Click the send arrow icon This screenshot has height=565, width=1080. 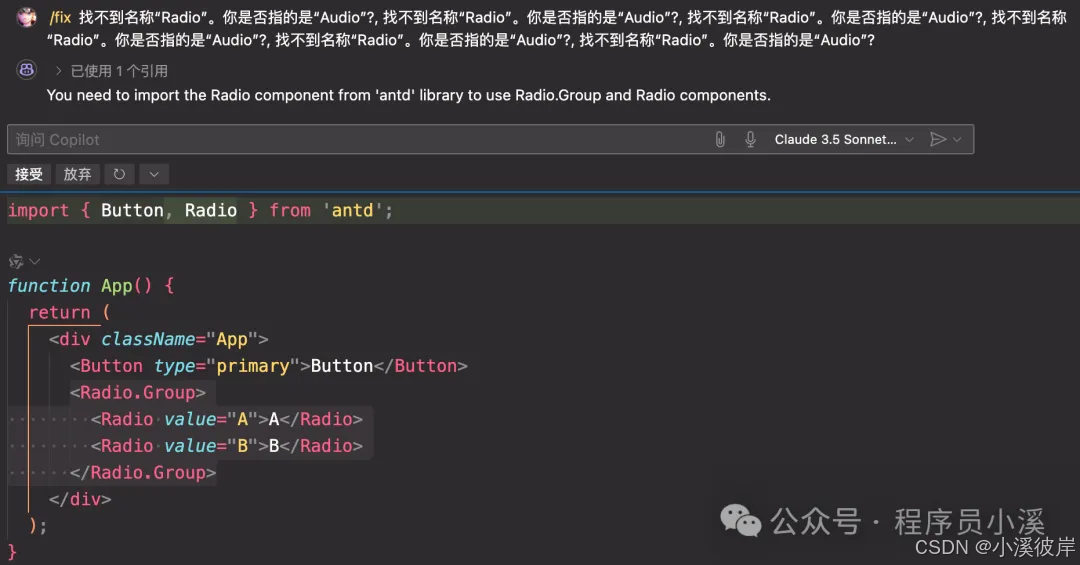[x=937, y=139]
